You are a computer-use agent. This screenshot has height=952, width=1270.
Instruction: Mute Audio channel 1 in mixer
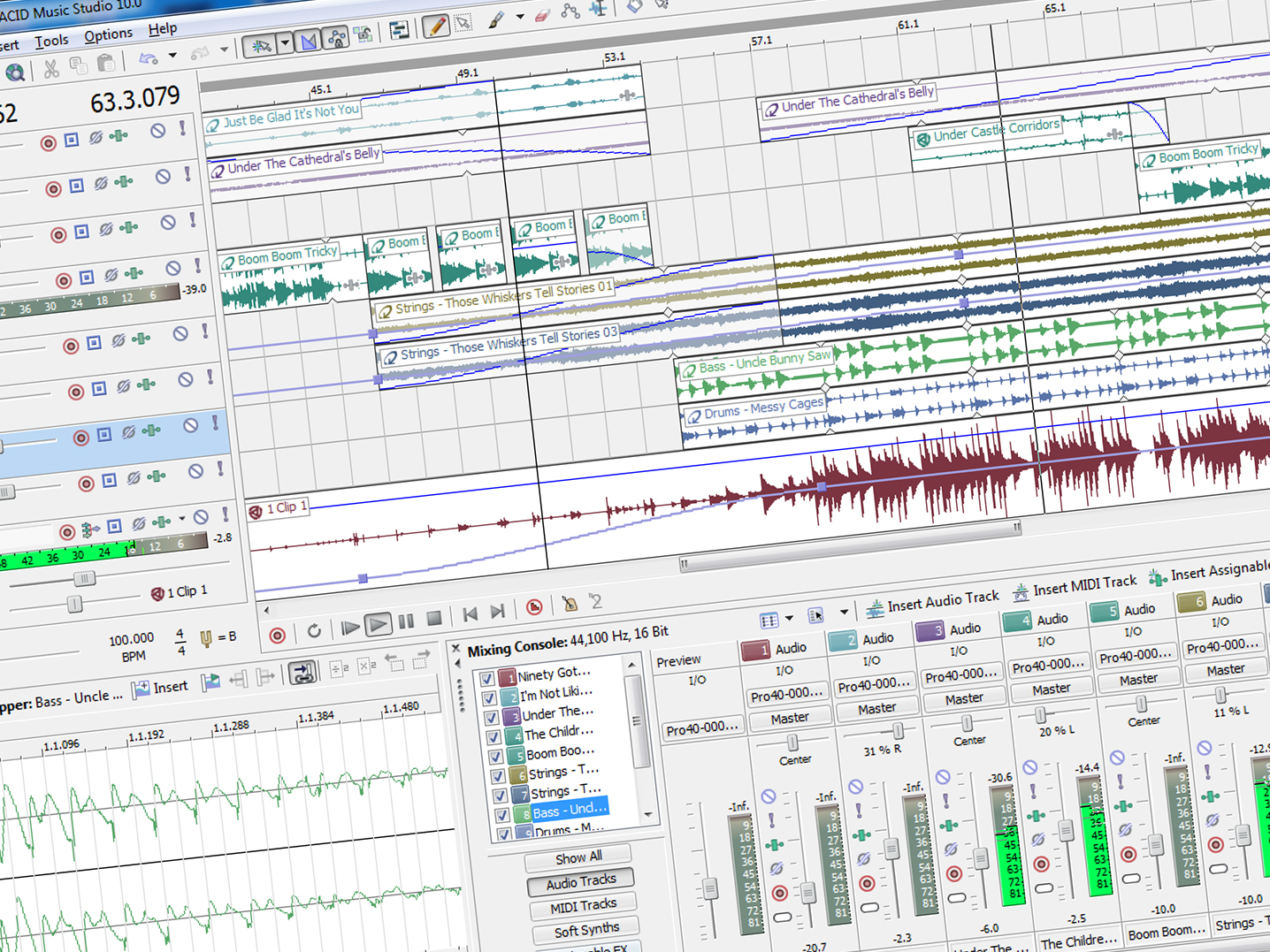pos(769,796)
